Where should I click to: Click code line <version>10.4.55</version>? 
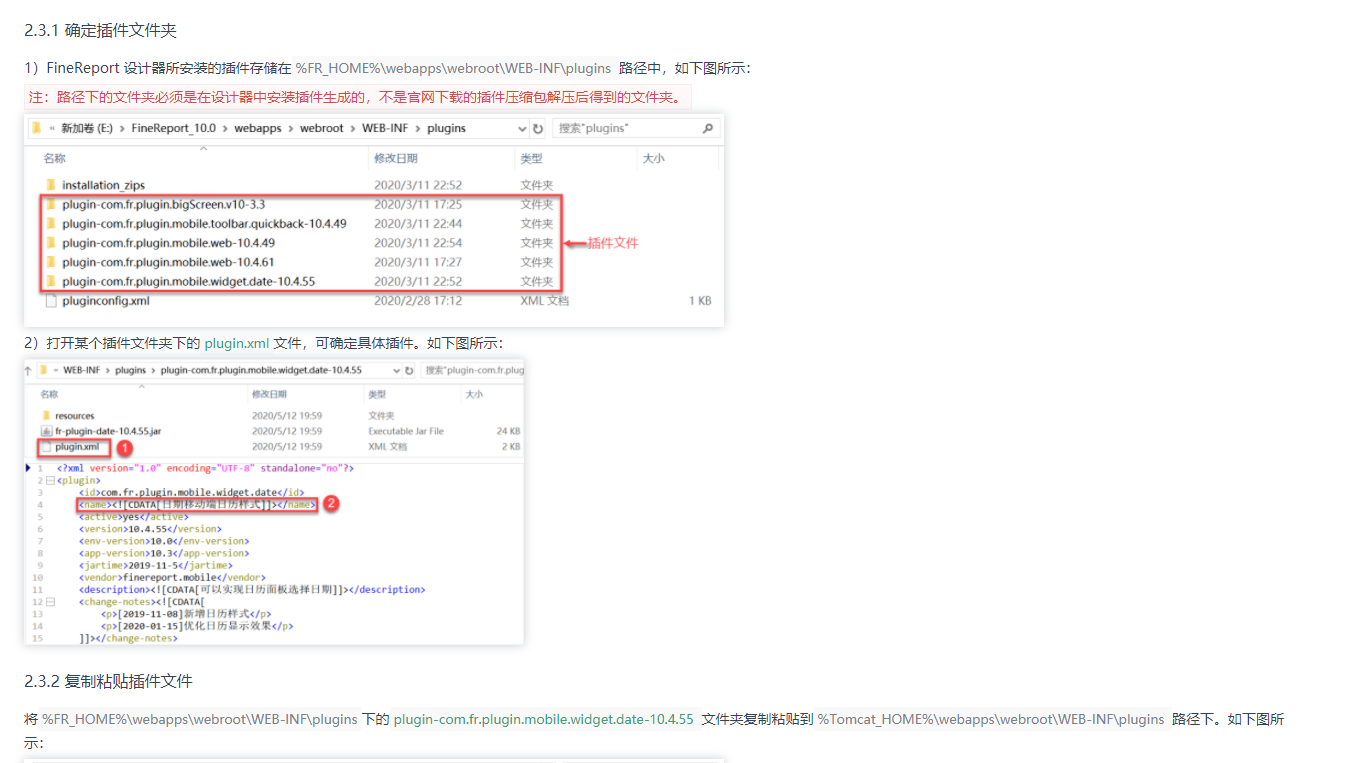[x=150, y=529]
